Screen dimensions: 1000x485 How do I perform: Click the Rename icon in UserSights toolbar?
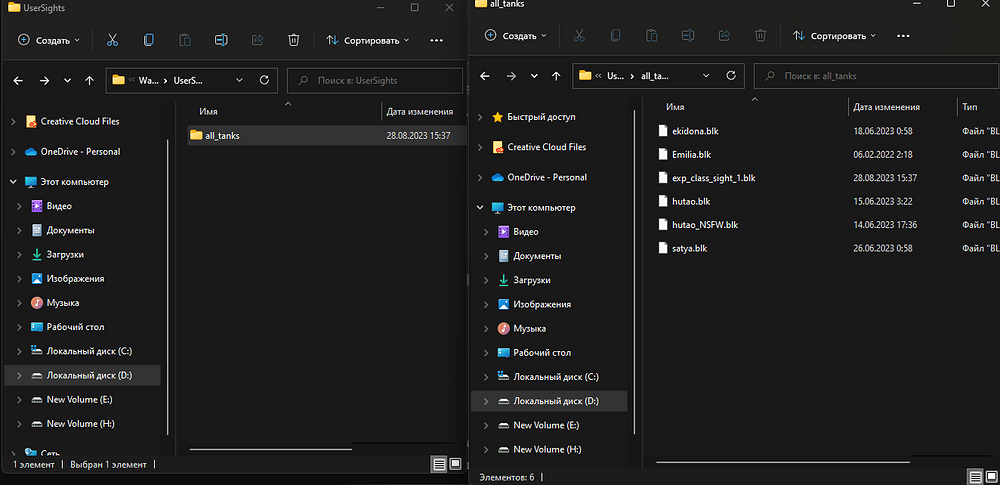point(221,40)
